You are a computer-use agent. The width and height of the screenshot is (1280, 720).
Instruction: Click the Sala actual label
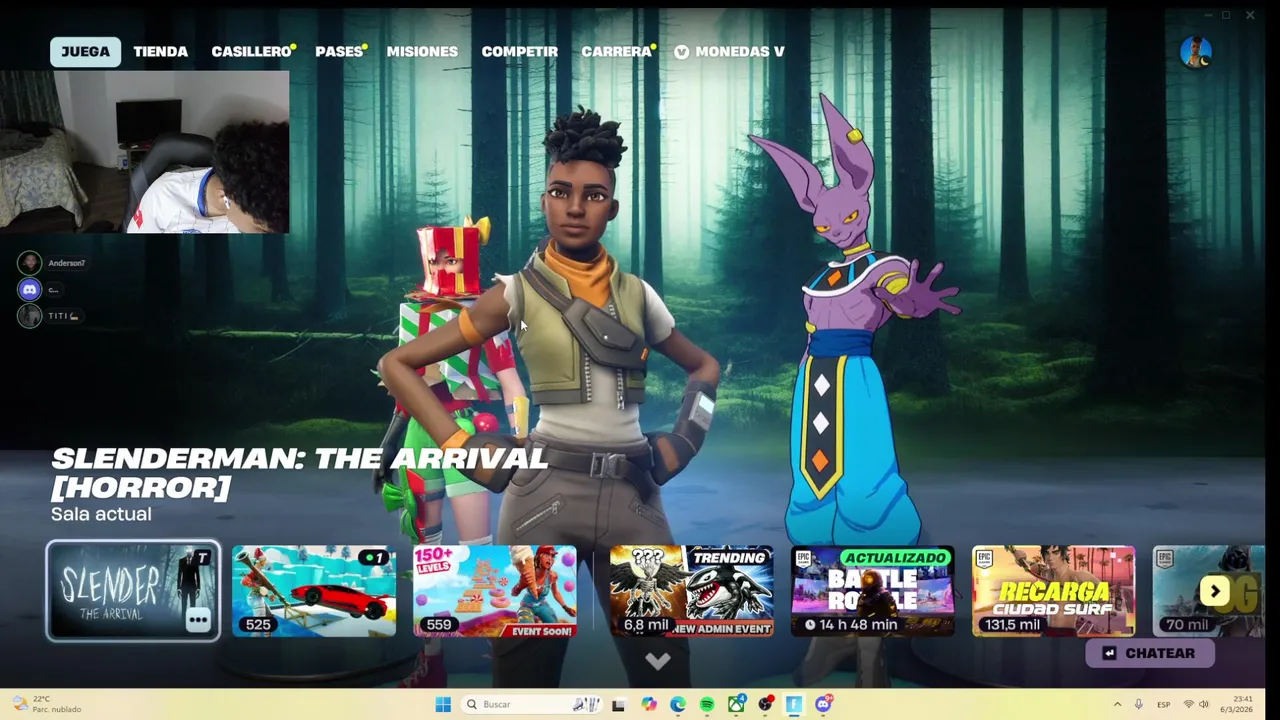pos(101,514)
